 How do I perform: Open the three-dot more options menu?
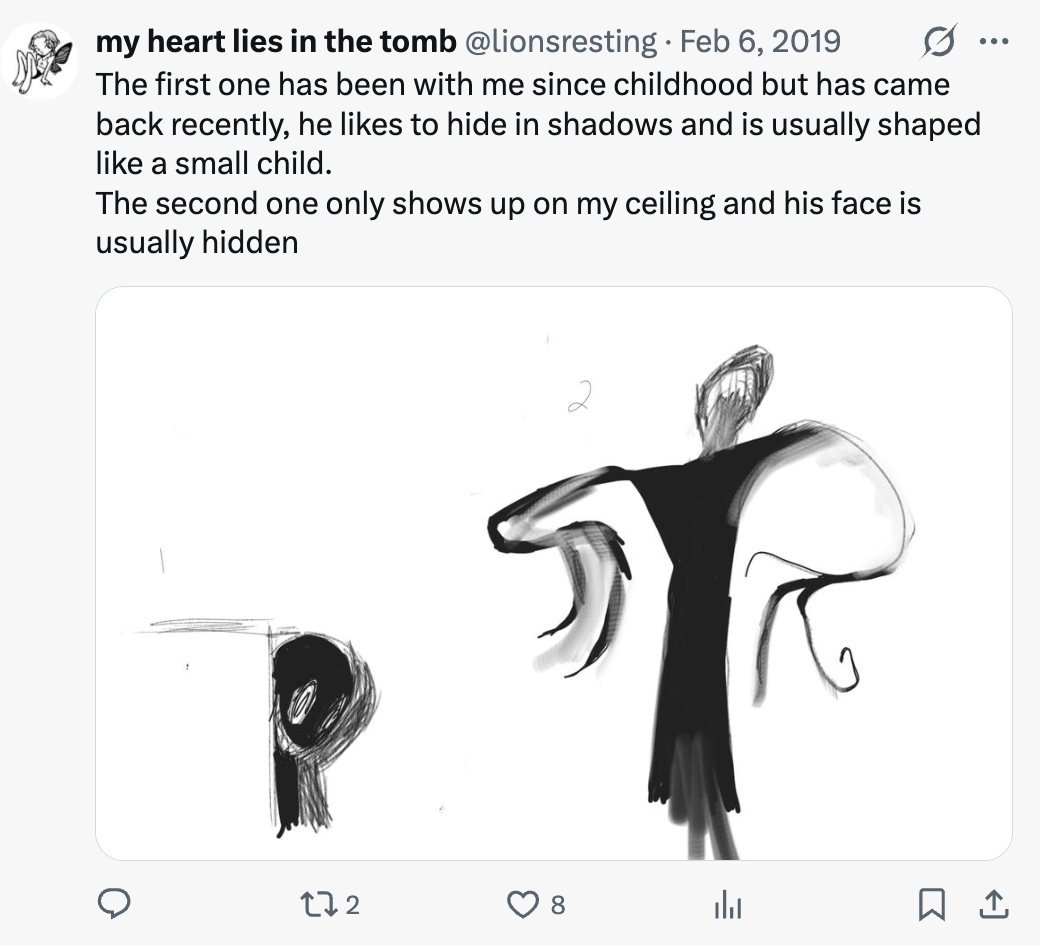click(x=991, y=43)
